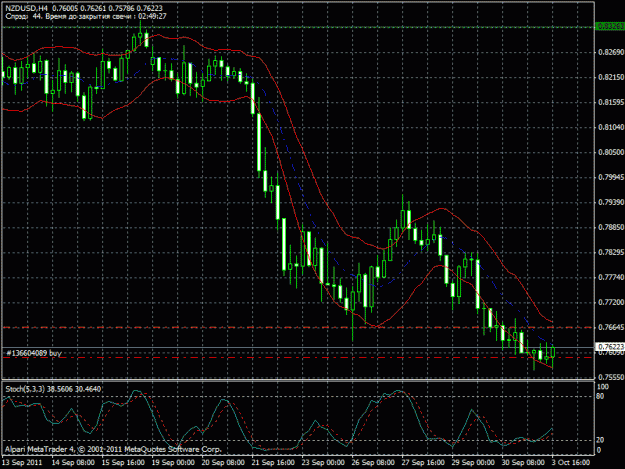Click the 26 Sep 08:00 time label
Screen dimensions: 625x469
pos(373,462)
